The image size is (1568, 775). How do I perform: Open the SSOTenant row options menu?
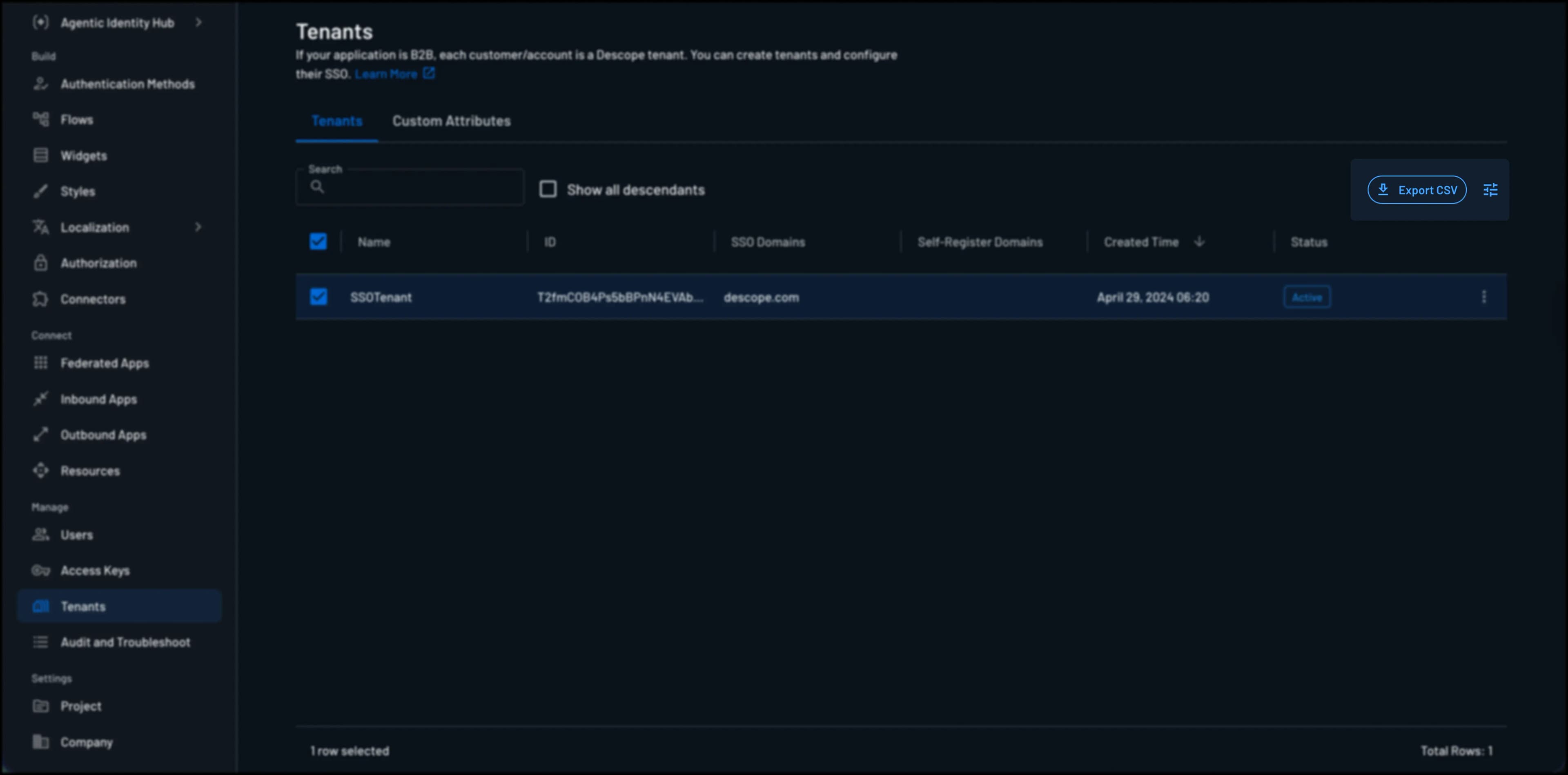click(x=1484, y=297)
